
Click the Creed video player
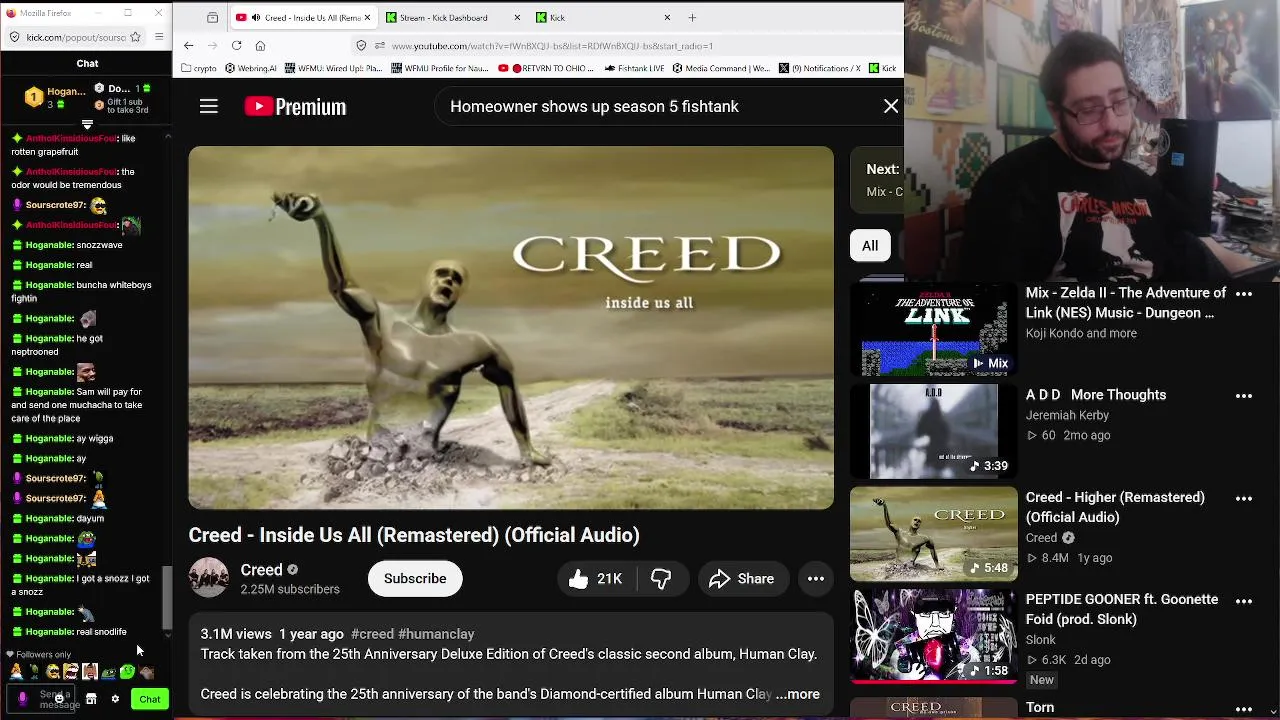511,328
